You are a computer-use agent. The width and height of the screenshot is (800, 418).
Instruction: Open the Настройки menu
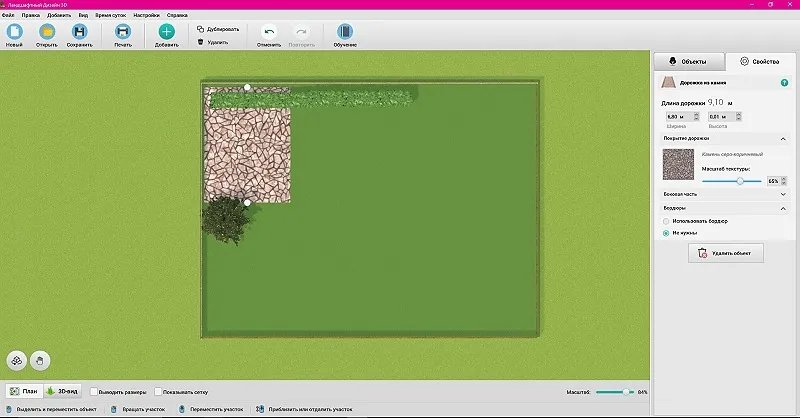click(146, 15)
